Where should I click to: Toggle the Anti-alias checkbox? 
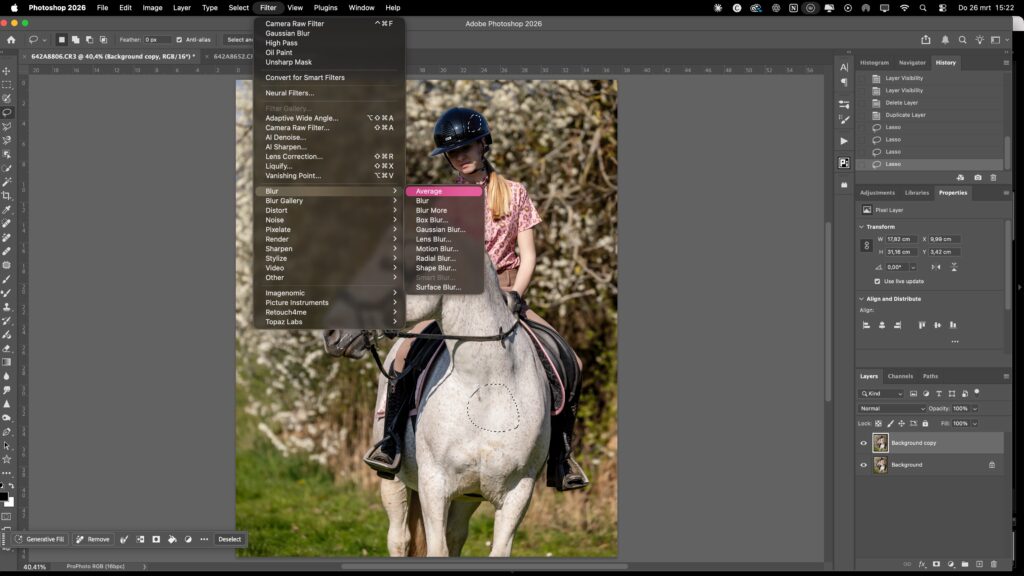(x=178, y=39)
